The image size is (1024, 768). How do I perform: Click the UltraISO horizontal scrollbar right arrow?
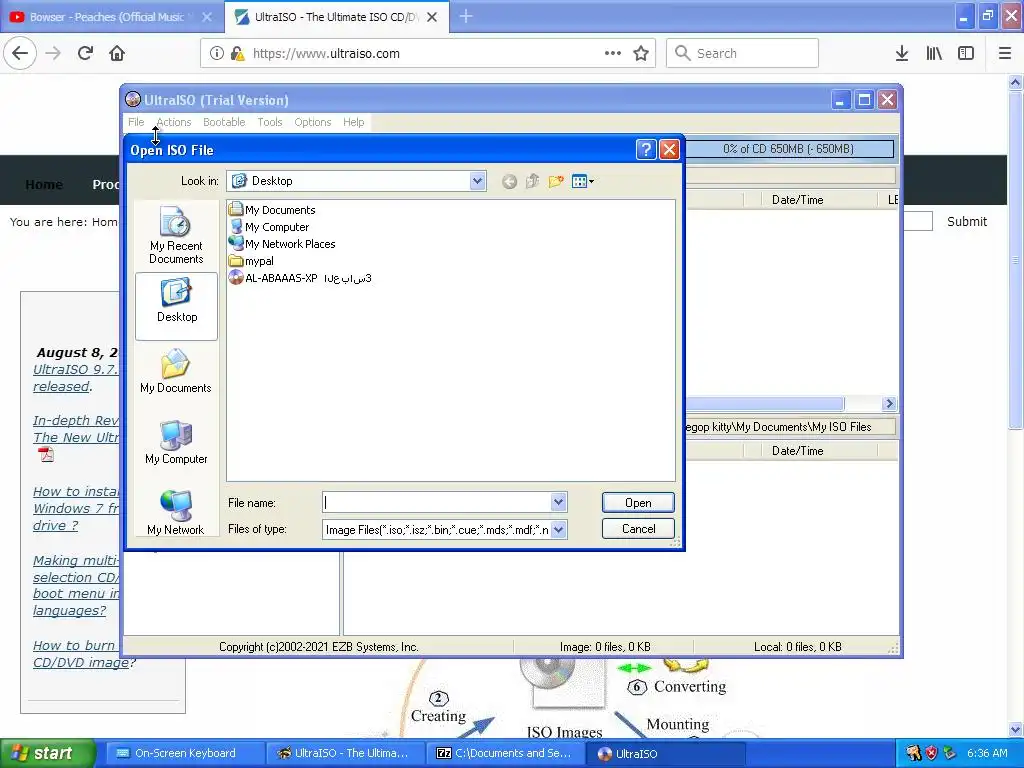tap(889, 404)
